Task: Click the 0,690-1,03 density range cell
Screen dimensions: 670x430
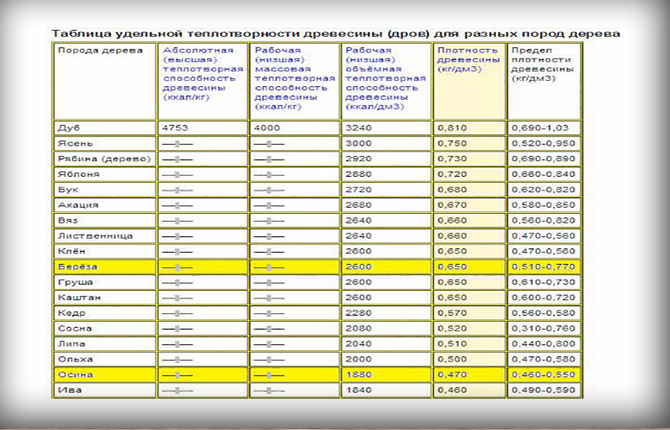Action: click(x=534, y=128)
